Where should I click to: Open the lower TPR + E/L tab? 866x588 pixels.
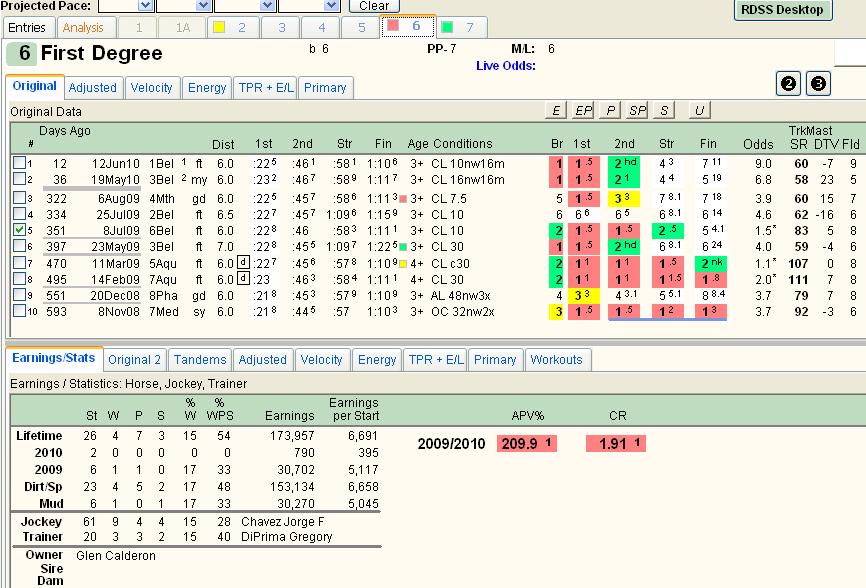[x=436, y=360]
